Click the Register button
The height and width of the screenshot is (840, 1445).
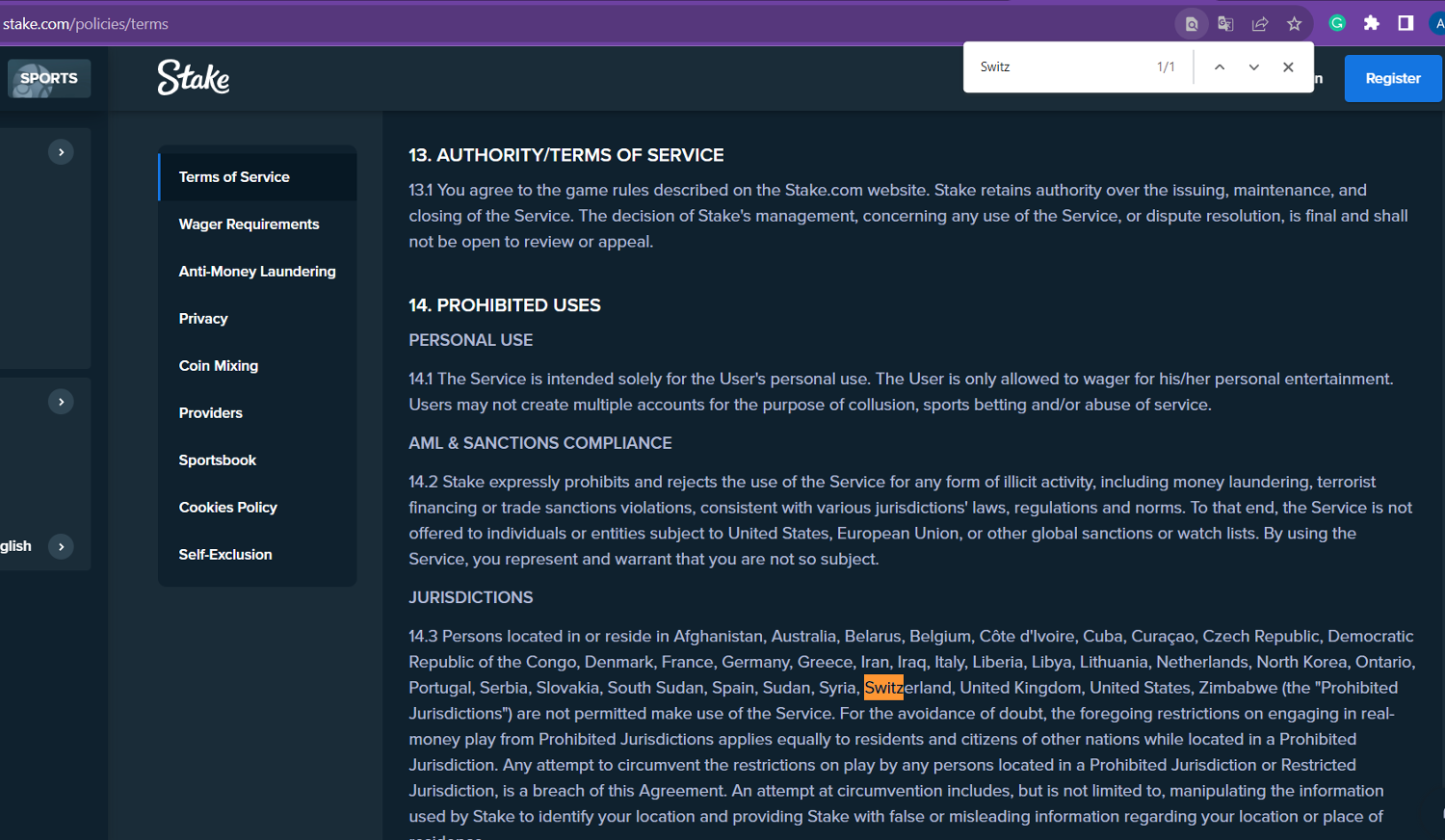coord(1392,78)
